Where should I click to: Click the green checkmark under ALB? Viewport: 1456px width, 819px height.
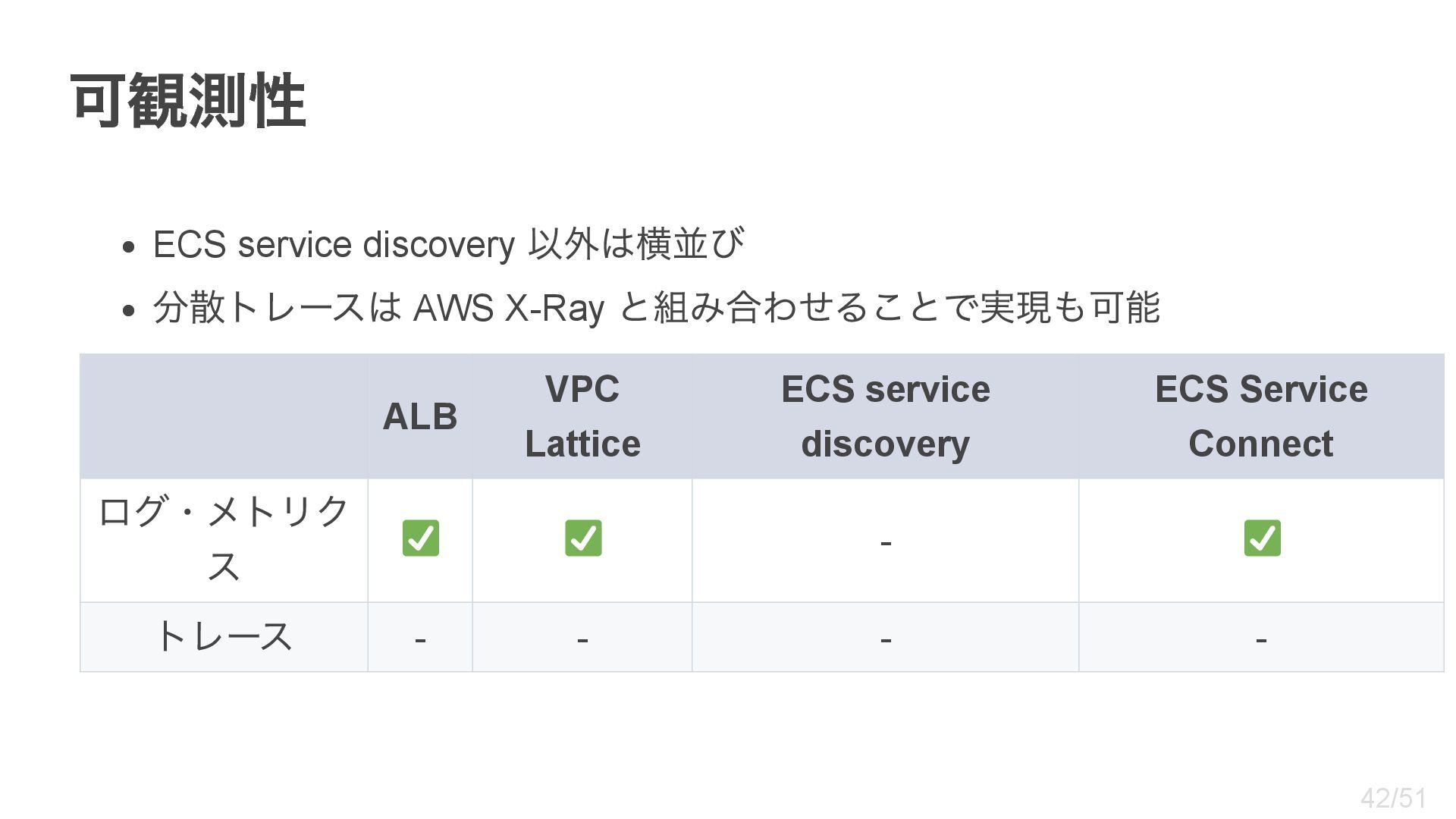420,538
